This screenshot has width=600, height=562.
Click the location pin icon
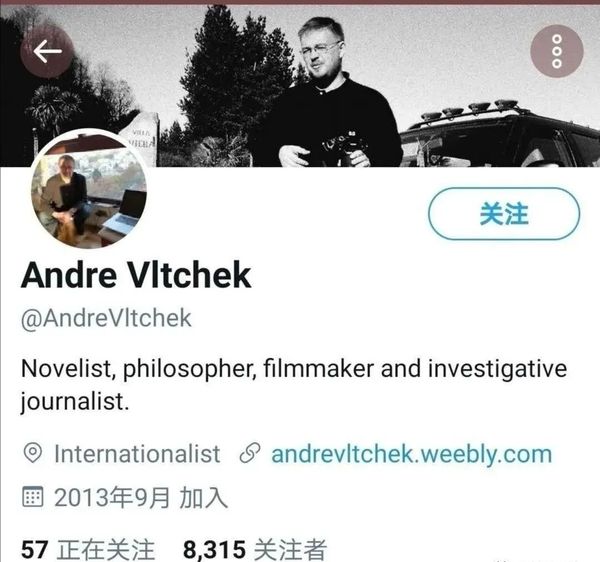point(33,453)
